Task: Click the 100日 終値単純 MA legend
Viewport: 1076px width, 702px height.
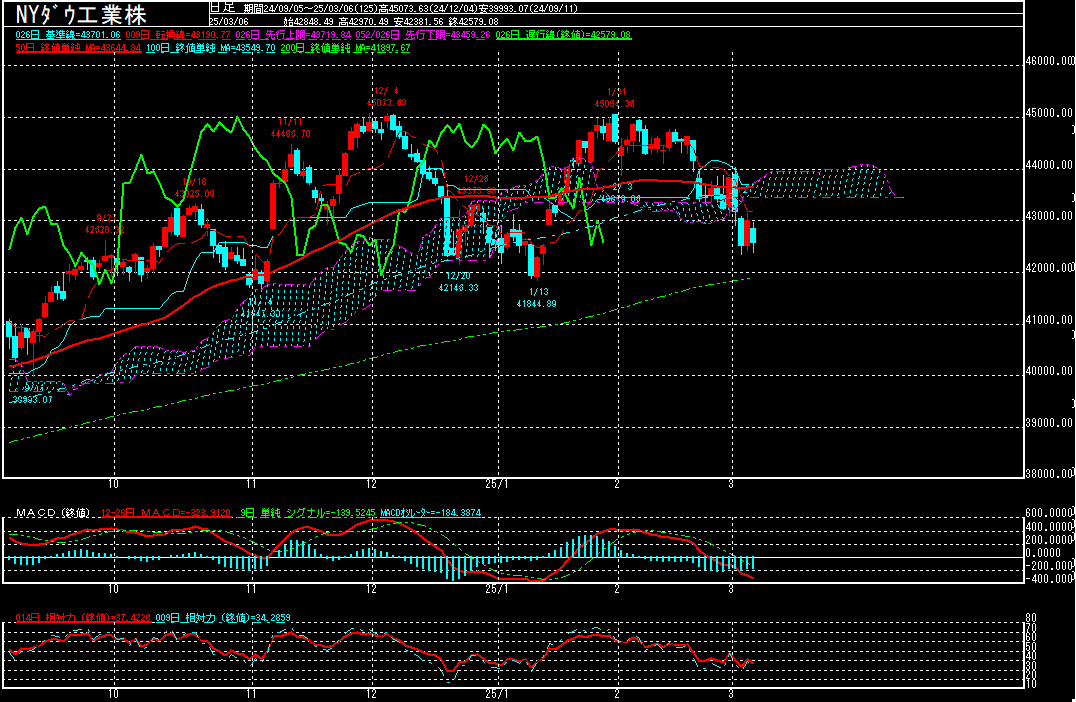Action: pos(211,48)
